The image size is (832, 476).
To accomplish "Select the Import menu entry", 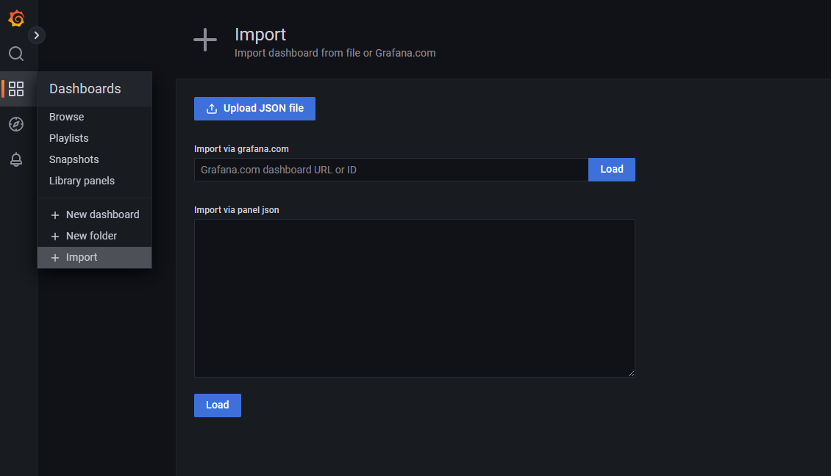I will pos(95,257).
